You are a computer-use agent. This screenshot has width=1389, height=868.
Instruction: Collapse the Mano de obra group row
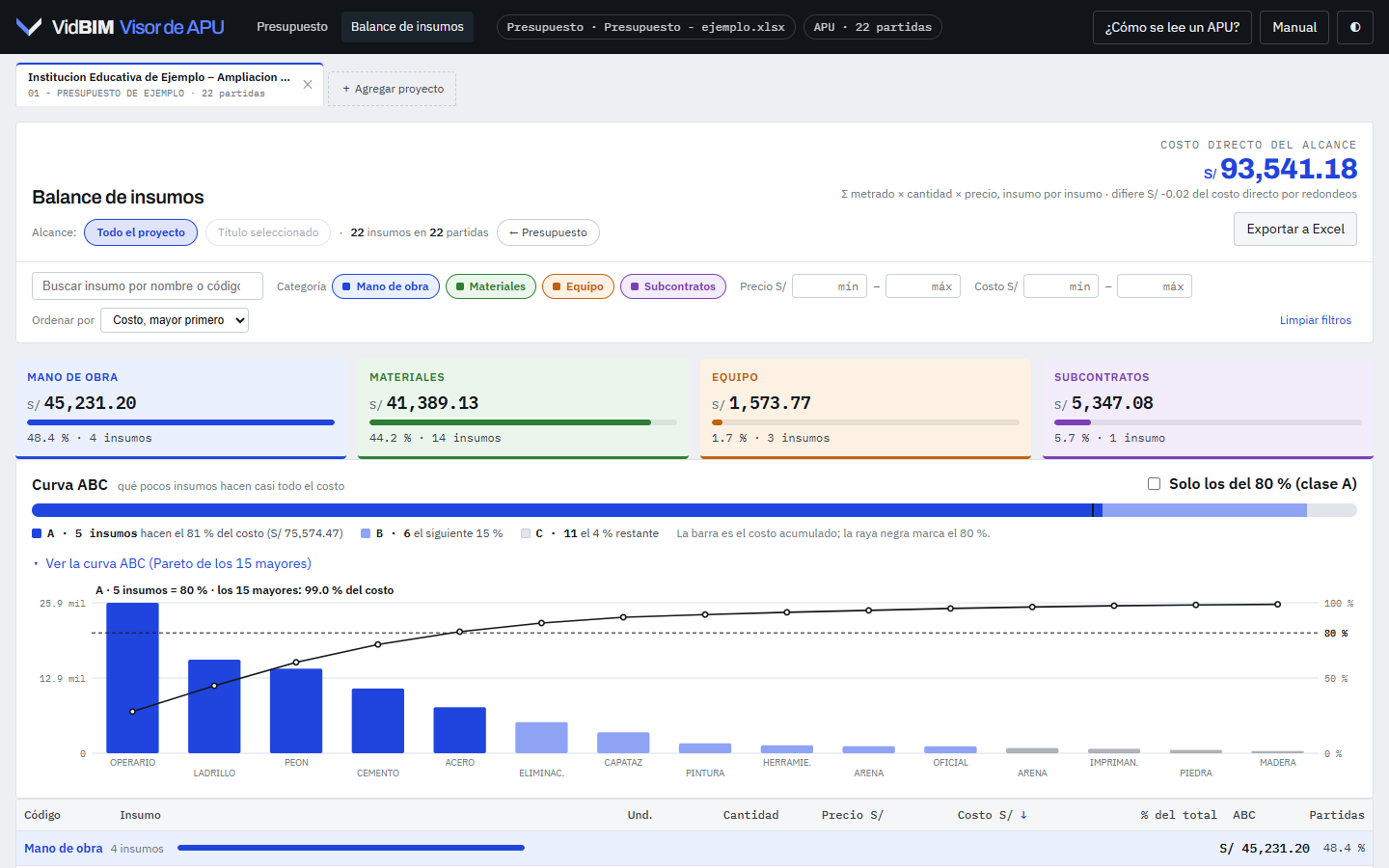click(694, 849)
